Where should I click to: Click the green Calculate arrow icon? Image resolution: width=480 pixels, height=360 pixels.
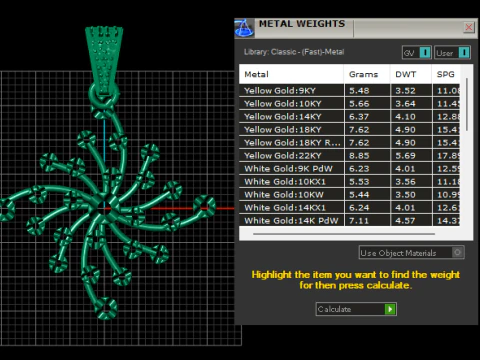pyautogui.click(x=390, y=309)
